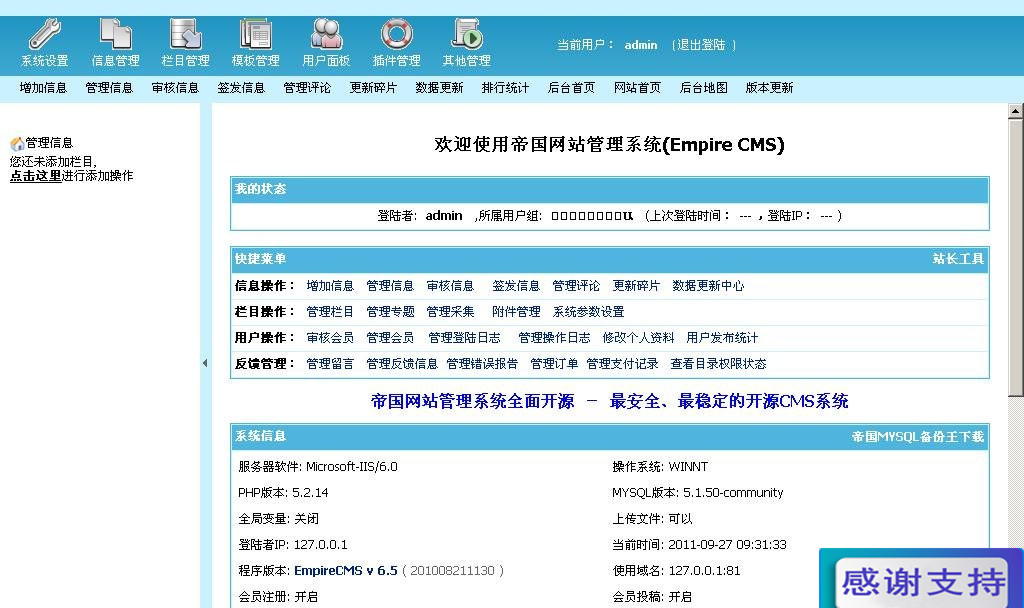Open 系统参数设置 link
The height and width of the screenshot is (608, 1024).
(x=588, y=312)
